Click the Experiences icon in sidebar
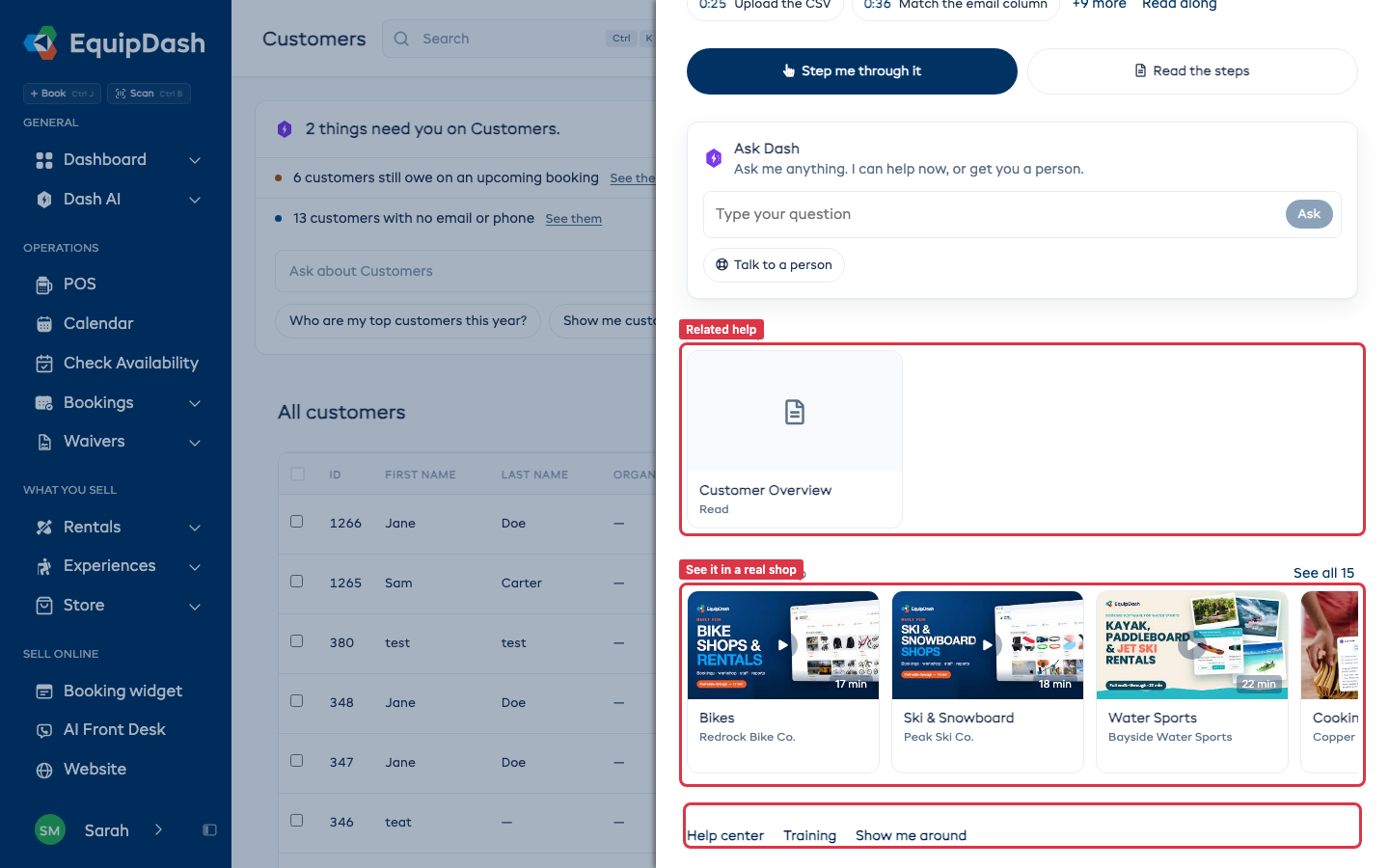Image resolution: width=1389 pixels, height=868 pixels. [44, 566]
